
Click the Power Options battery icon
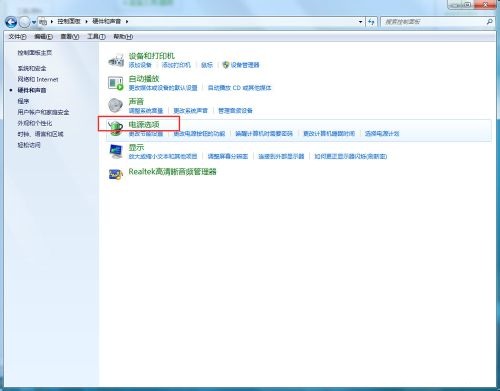[x=116, y=128]
